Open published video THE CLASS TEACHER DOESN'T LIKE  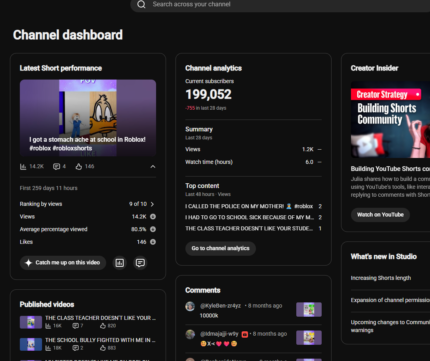click(x=100, y=318)
